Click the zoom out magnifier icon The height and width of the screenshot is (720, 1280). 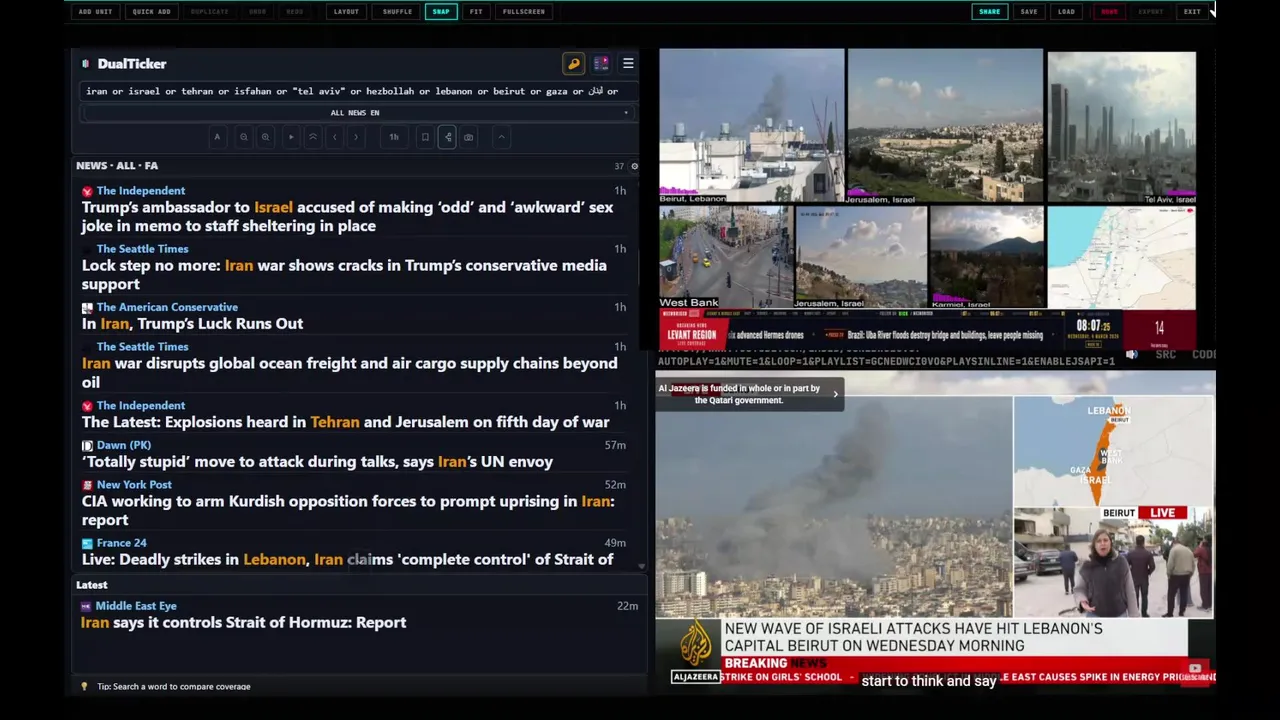point(243,137)
